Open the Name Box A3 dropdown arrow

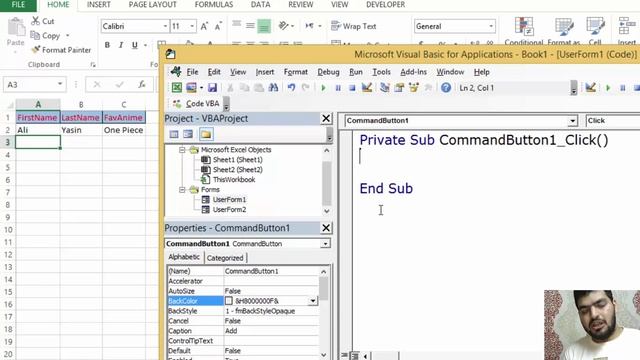[x=60, y=84]
